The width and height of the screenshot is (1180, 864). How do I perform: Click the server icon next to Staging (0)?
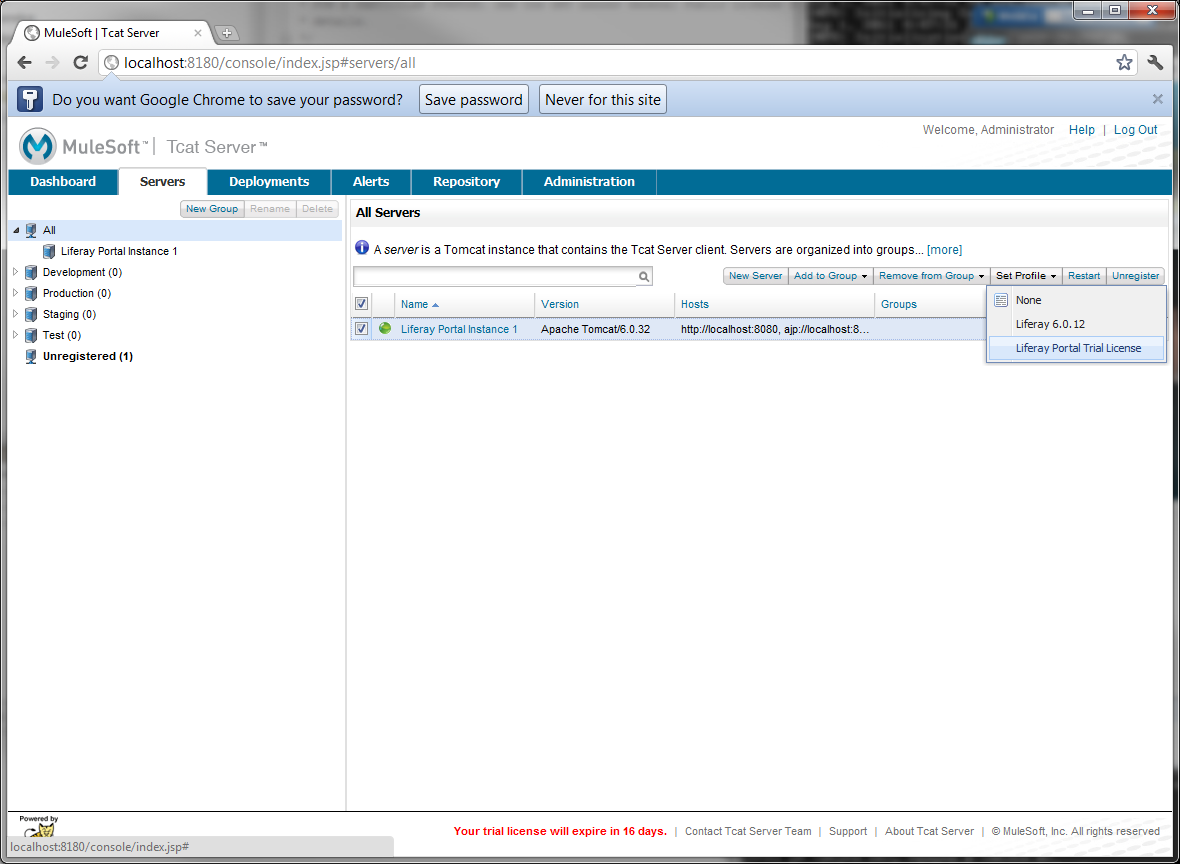coord(31,315)
